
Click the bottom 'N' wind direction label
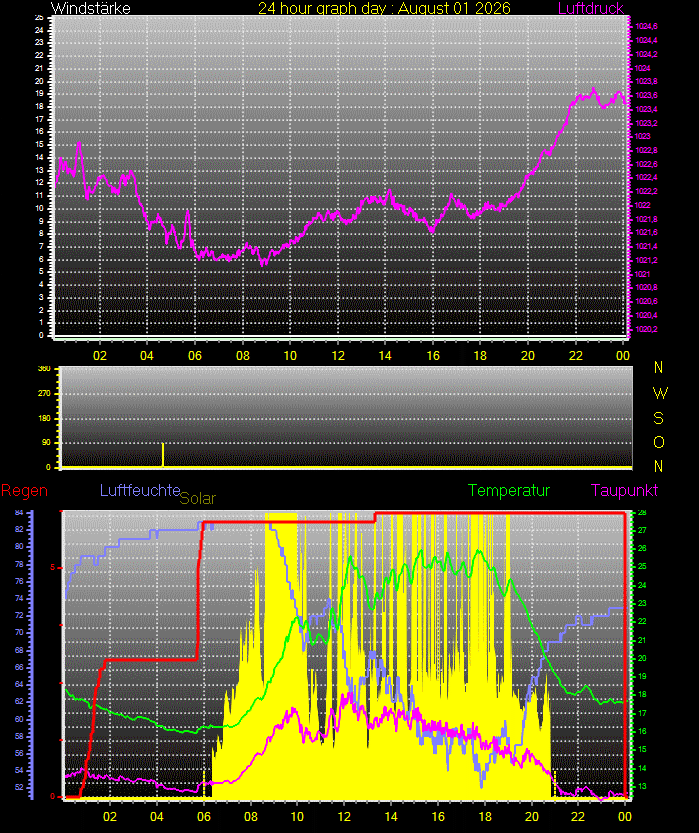tap(659, 466)
